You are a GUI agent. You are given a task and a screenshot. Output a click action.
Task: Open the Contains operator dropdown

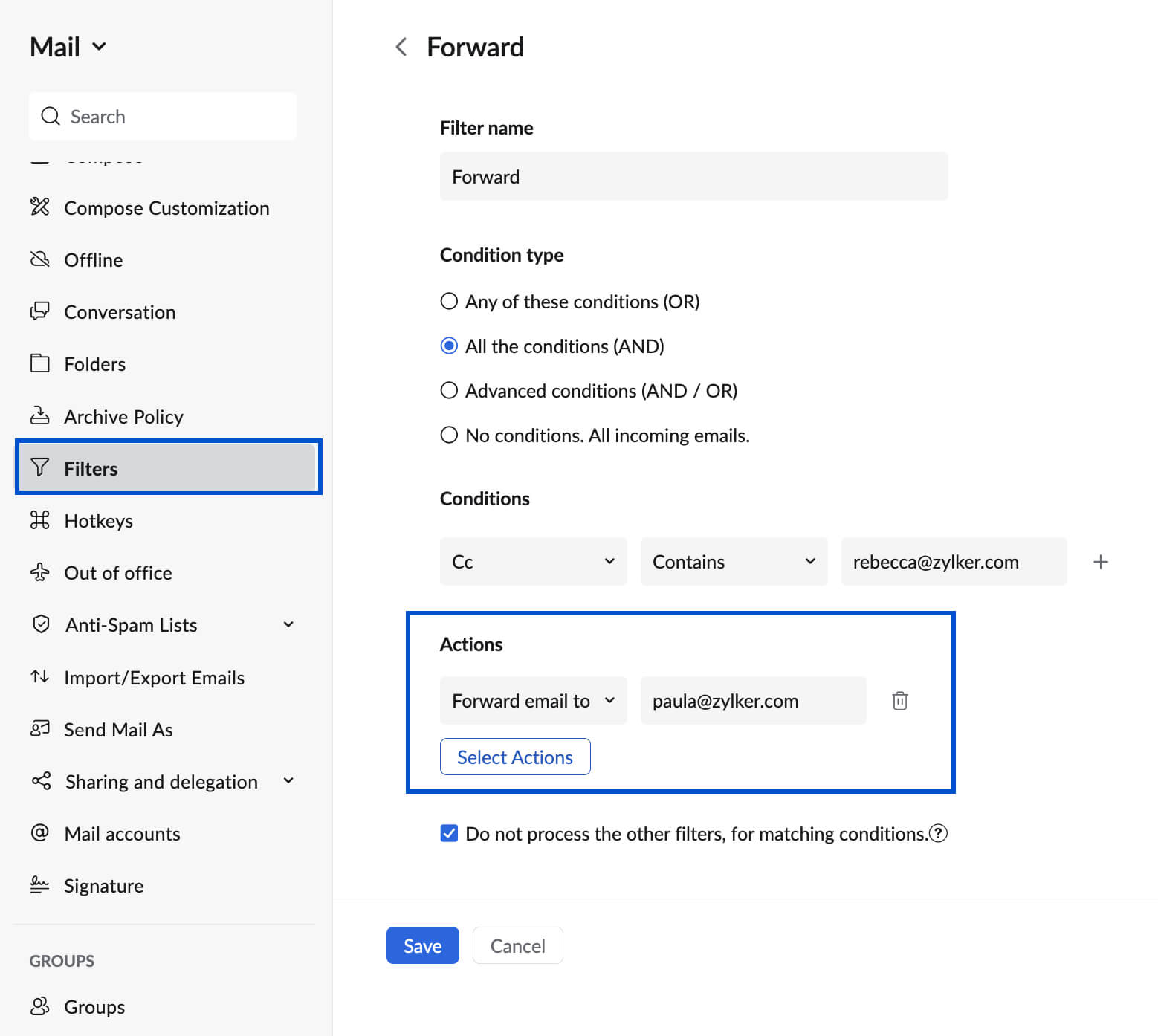coord(733,562)
